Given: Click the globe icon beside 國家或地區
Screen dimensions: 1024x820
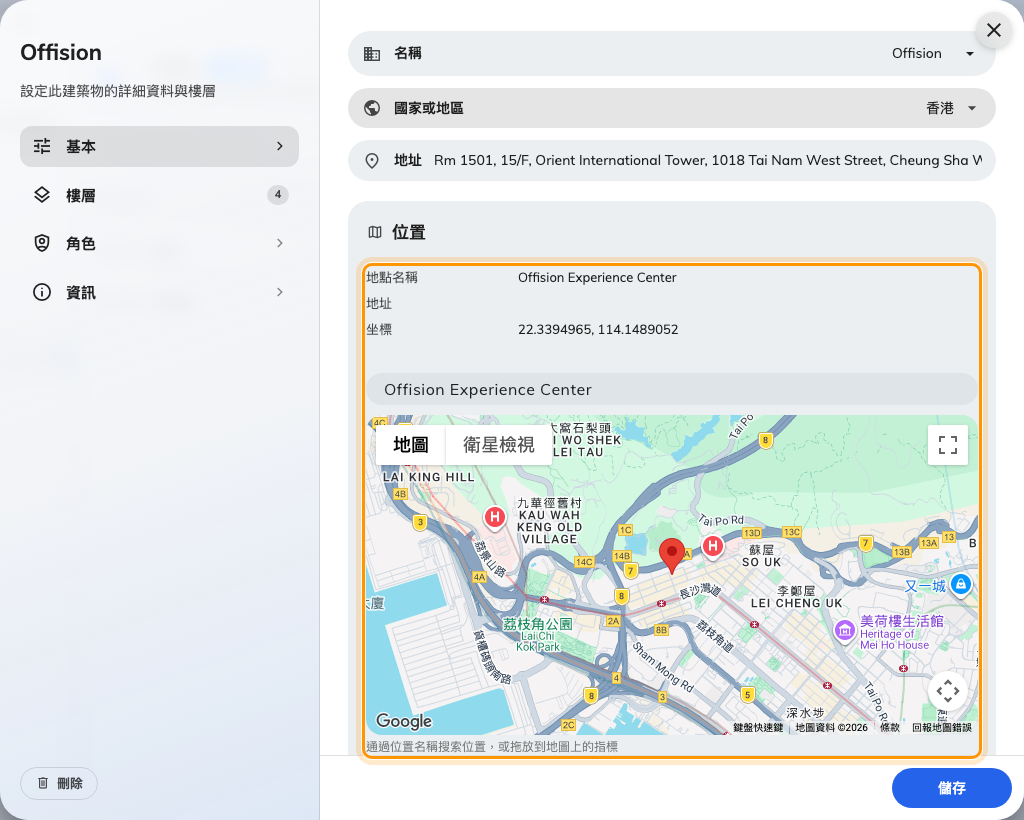Looking at the screenshot, I should click(x=372, y=108).
